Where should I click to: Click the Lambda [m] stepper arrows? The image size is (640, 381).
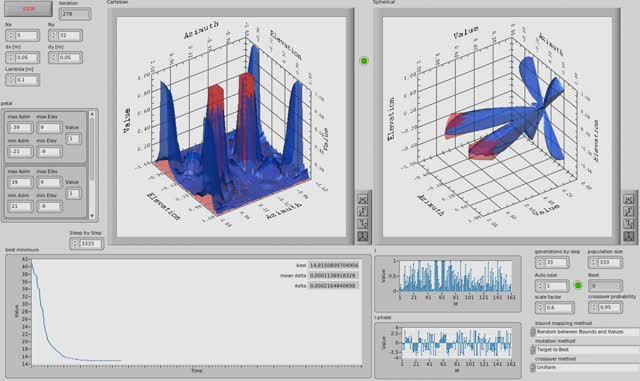tap(10, 80)
